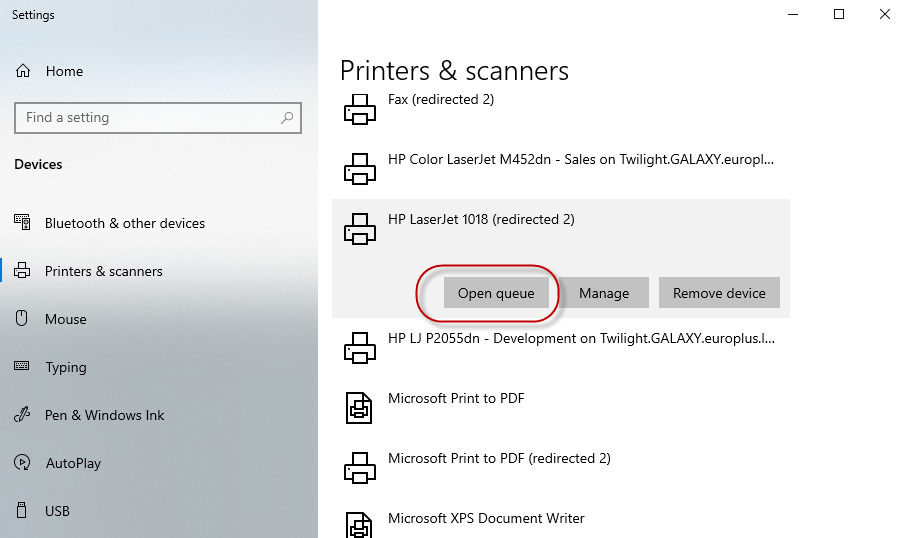Click the Fax (redirected 2) printer icon
903x538 pixels.
(360, 108)
